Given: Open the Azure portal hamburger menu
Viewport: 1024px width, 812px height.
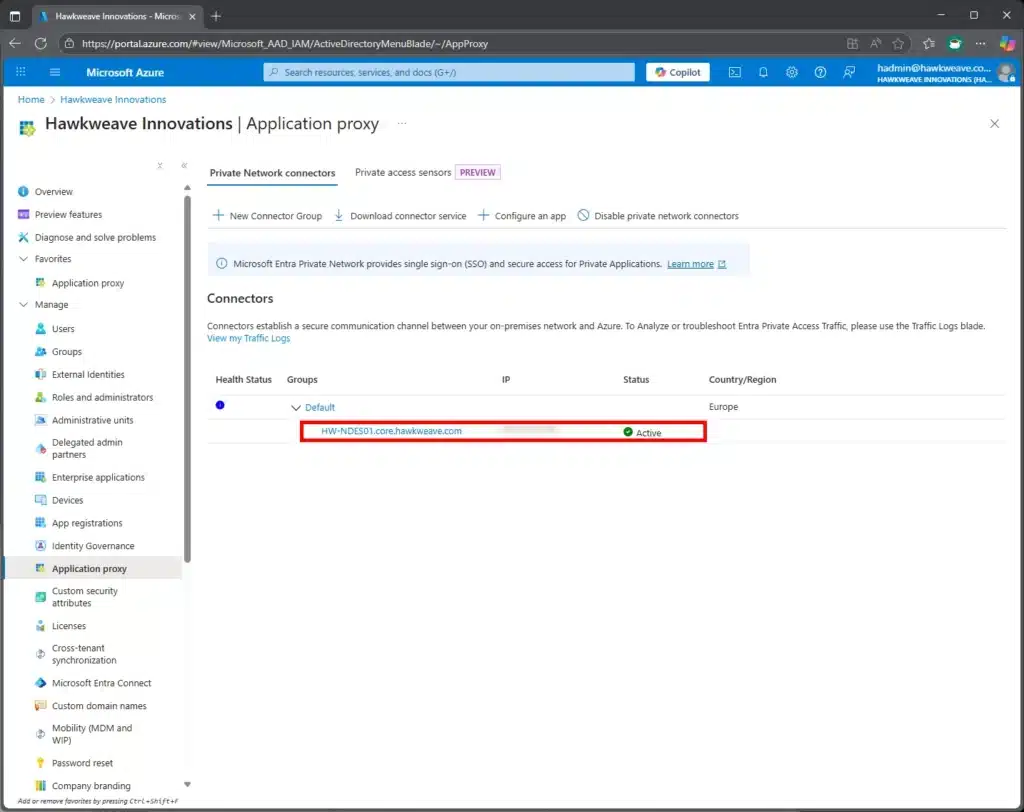Looking at the screenshot, I should click(55, 72).
